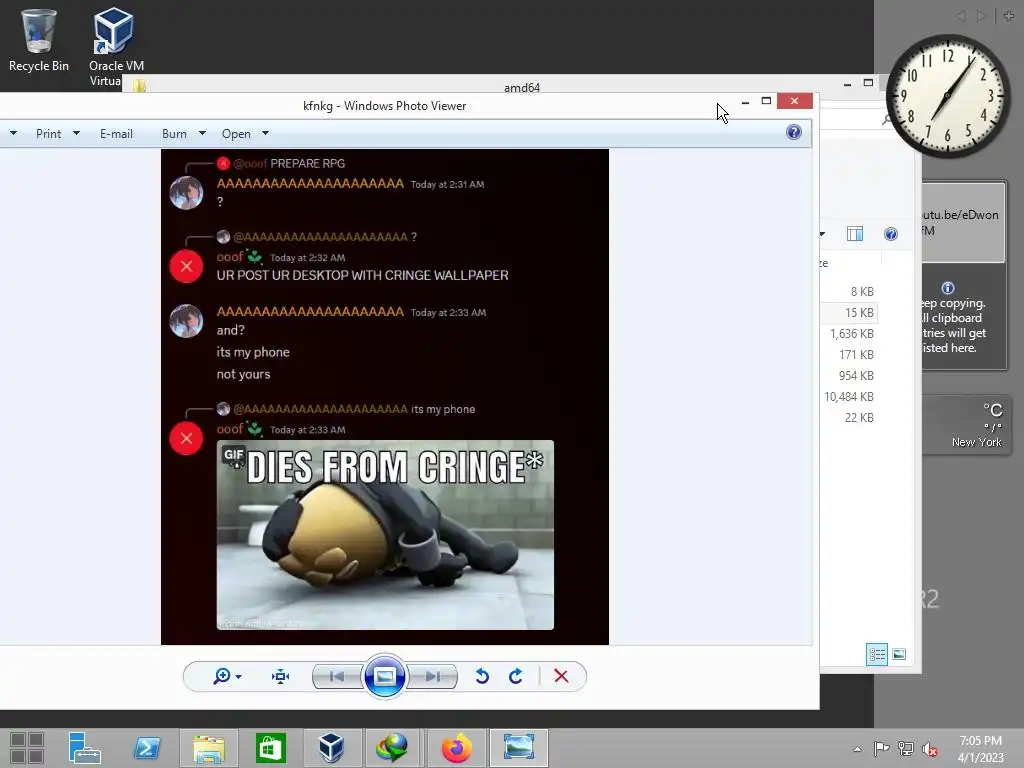
Task: Expand the cut-off leftmost toolbar dropdown arrow
Action: (x=13, y=133)
